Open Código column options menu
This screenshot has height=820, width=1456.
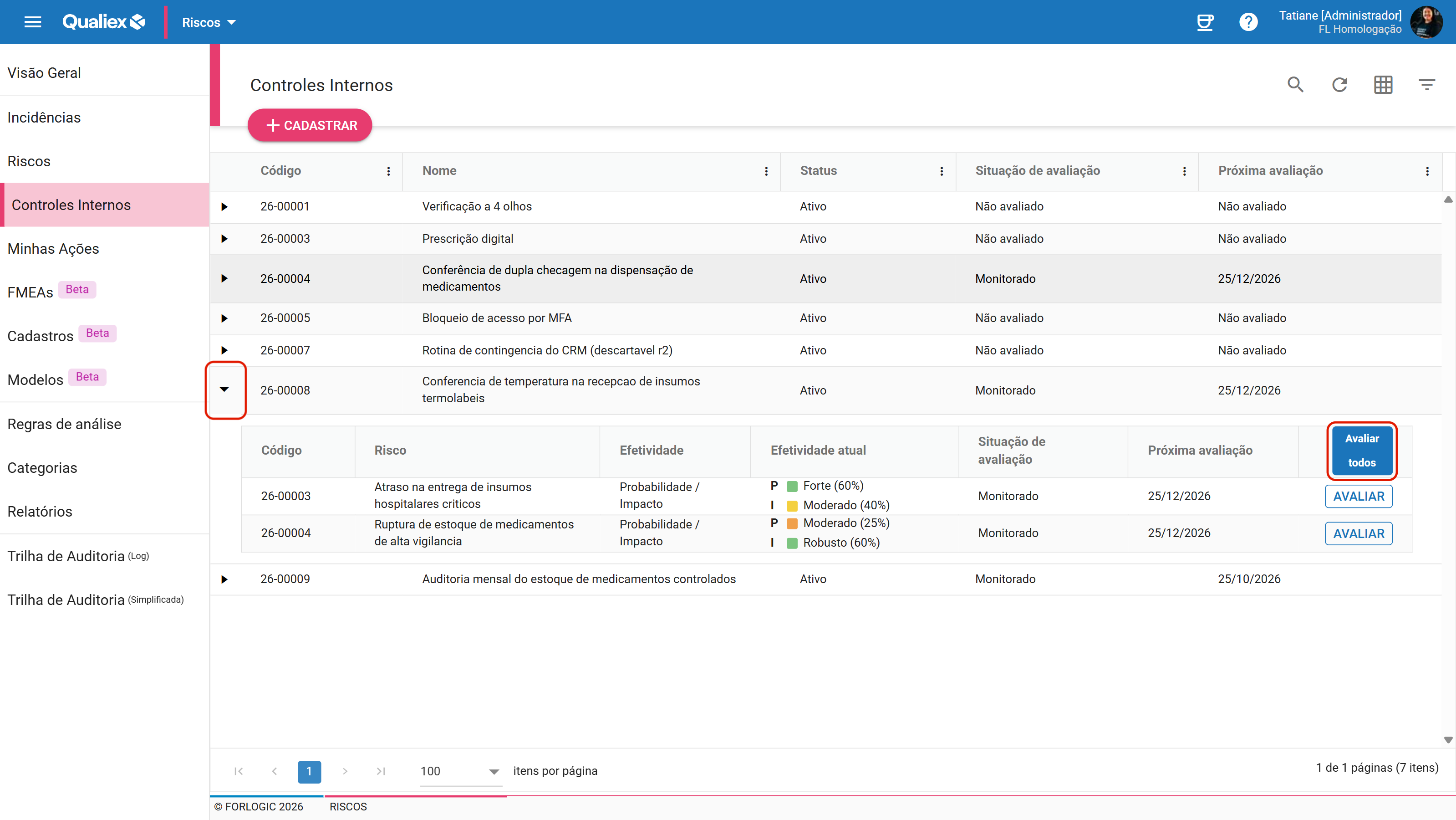(x=388, y=171)
